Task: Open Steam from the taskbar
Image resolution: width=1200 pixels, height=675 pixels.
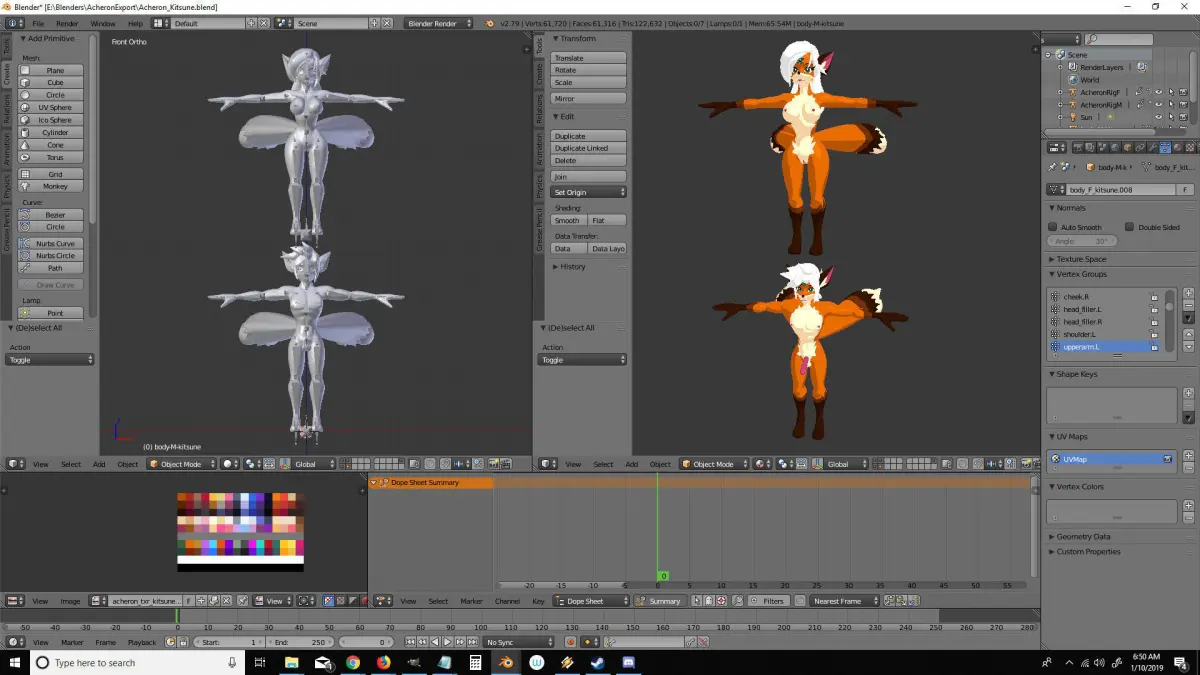Action: tap(598, 662)
